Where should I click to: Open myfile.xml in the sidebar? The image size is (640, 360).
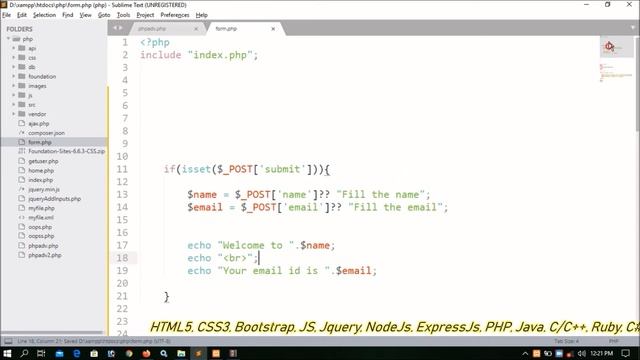[x=41, y=218]
